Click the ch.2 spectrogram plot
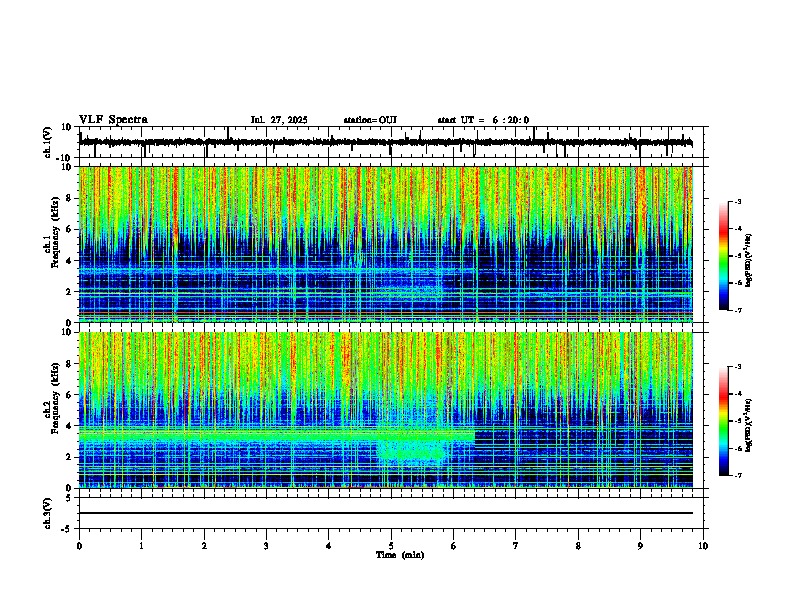This screenshot has height=612, width=792. (x=386, y=410)
